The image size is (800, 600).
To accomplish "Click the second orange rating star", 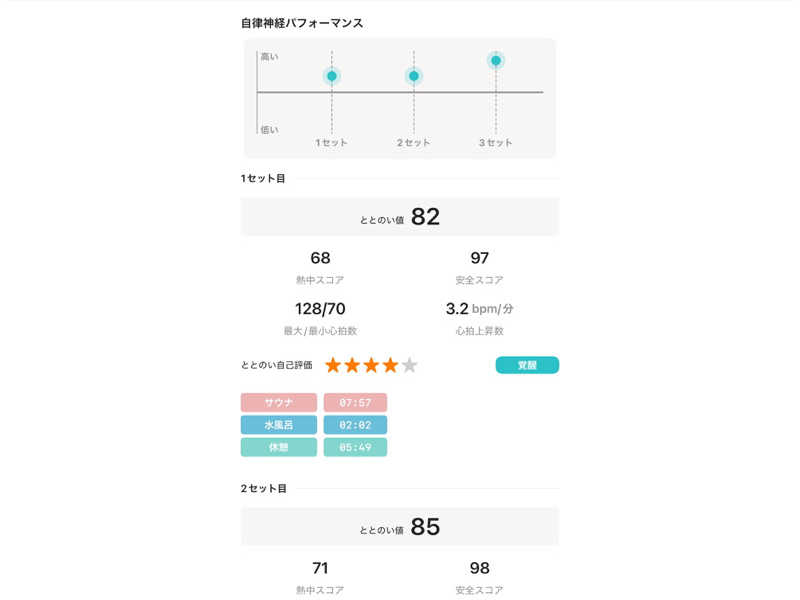I will tap(352, 365).
